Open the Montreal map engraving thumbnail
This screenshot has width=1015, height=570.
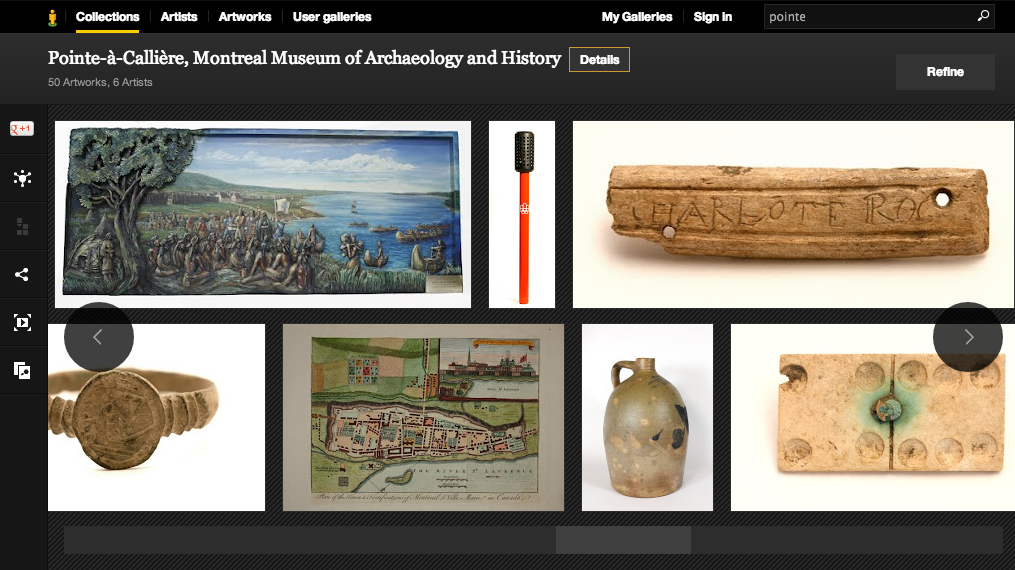[x=423, y=417]
